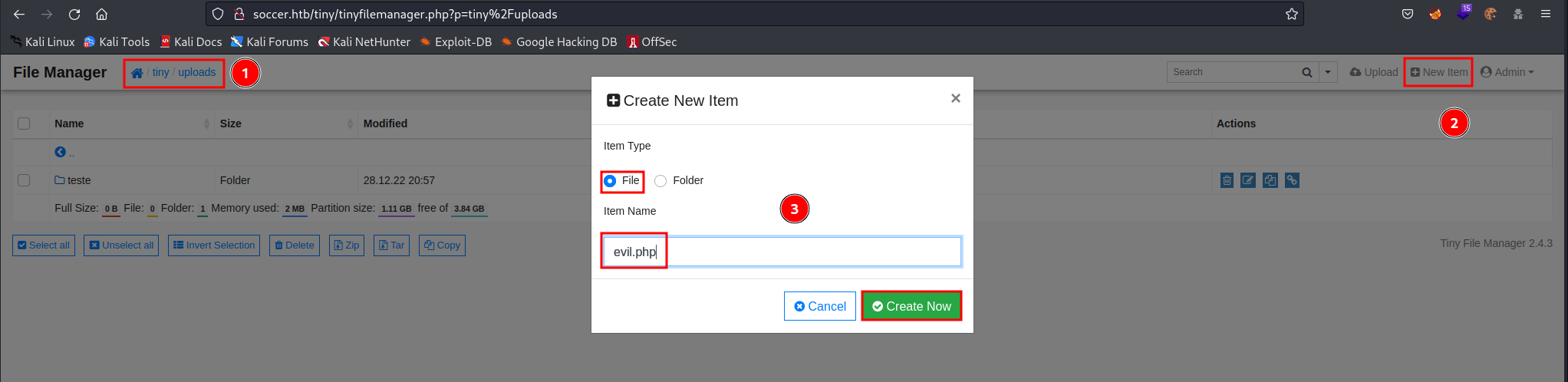Open Exploit-DB bookmark
The width and height of the screenshot is (1568, 382).
click(456, 41)
